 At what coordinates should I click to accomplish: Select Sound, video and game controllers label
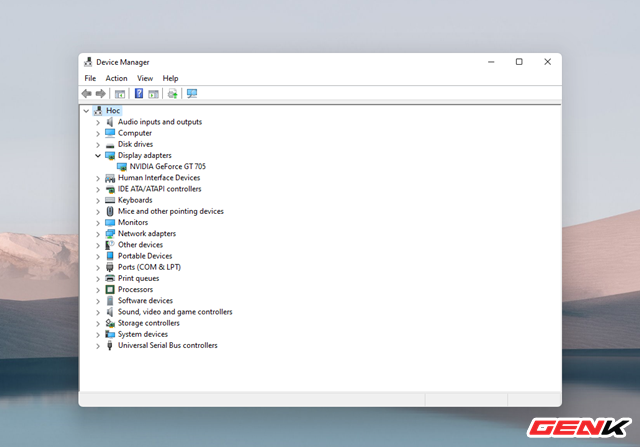pyautogui.click(x=175, y=312)
